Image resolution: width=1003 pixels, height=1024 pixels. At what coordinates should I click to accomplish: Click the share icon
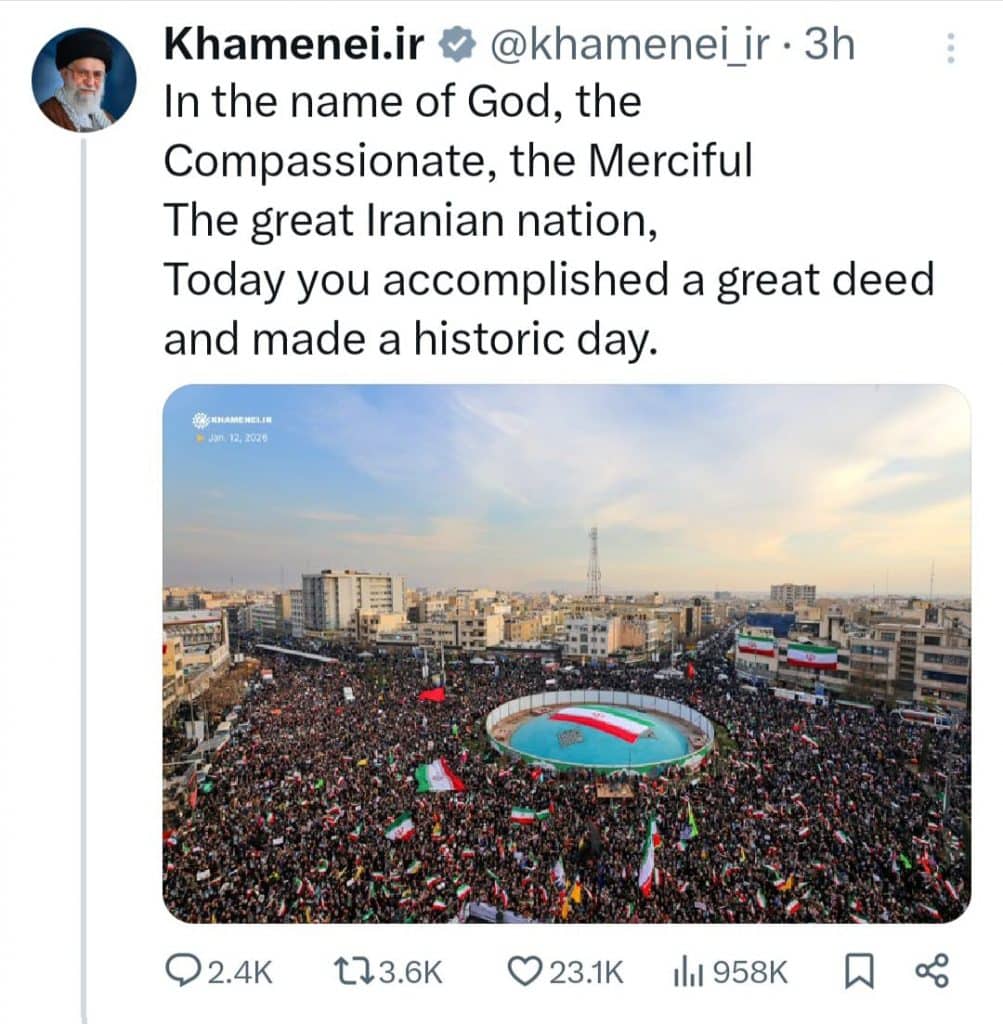(x=932, y=971)
